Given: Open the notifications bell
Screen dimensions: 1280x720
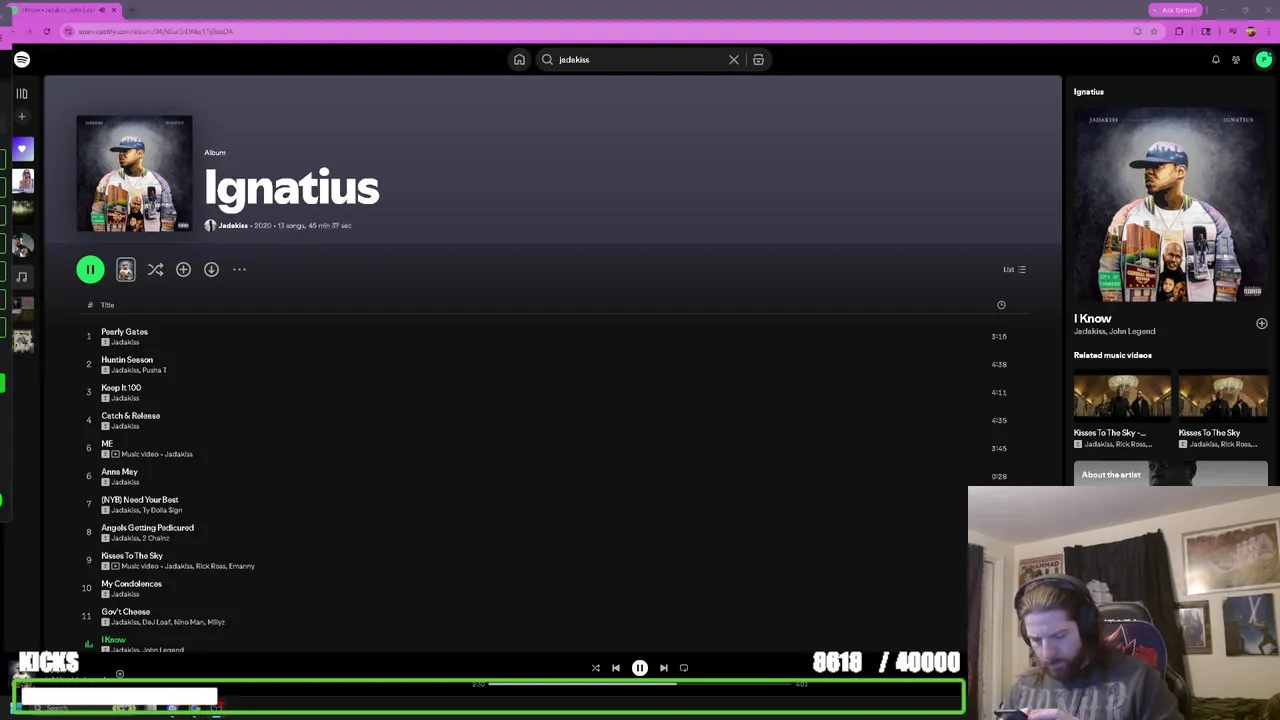Looking at the screenshot, I should point(1216,60).
